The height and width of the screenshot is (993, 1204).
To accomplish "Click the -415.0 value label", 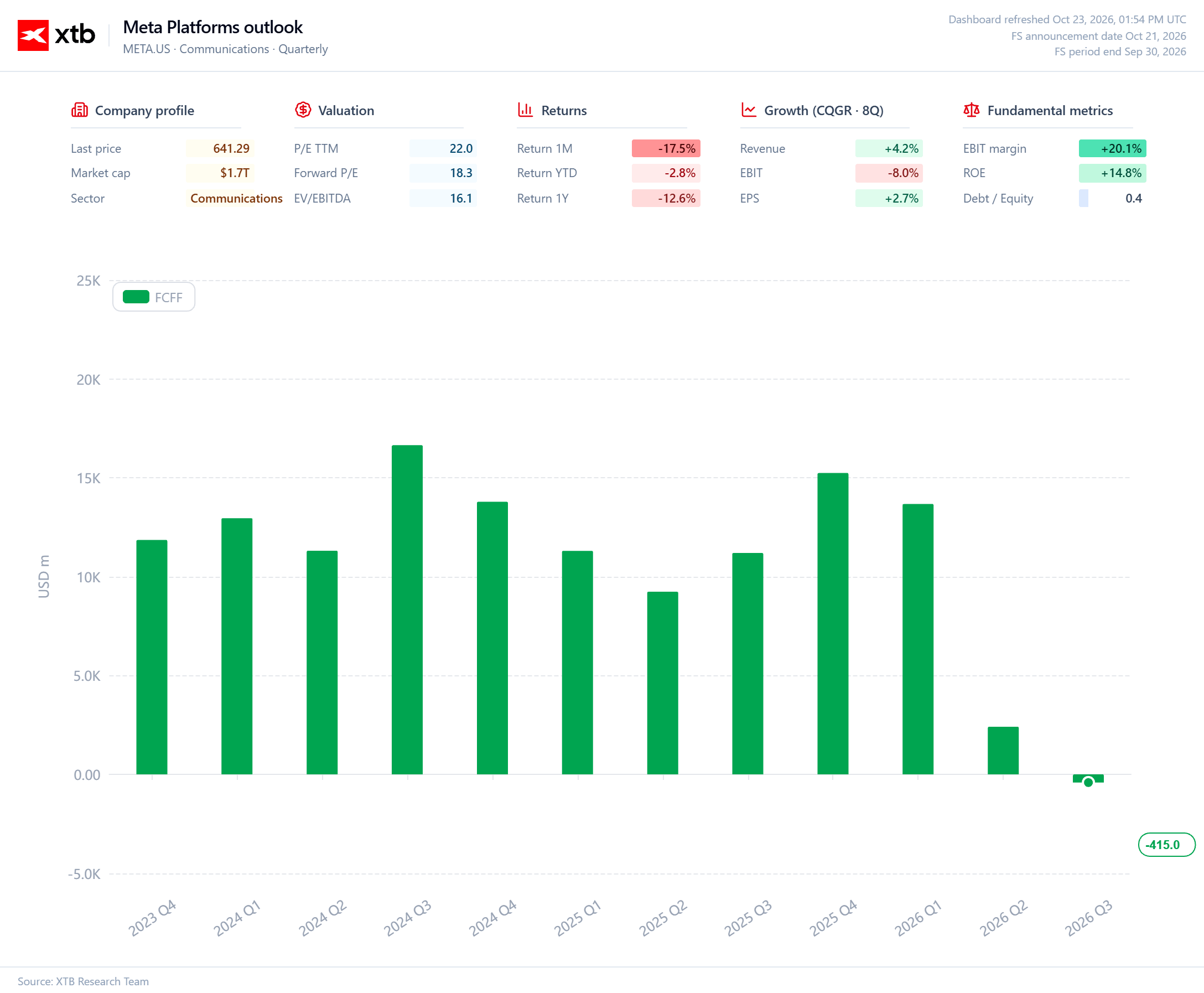I will tap(1166, 844).
